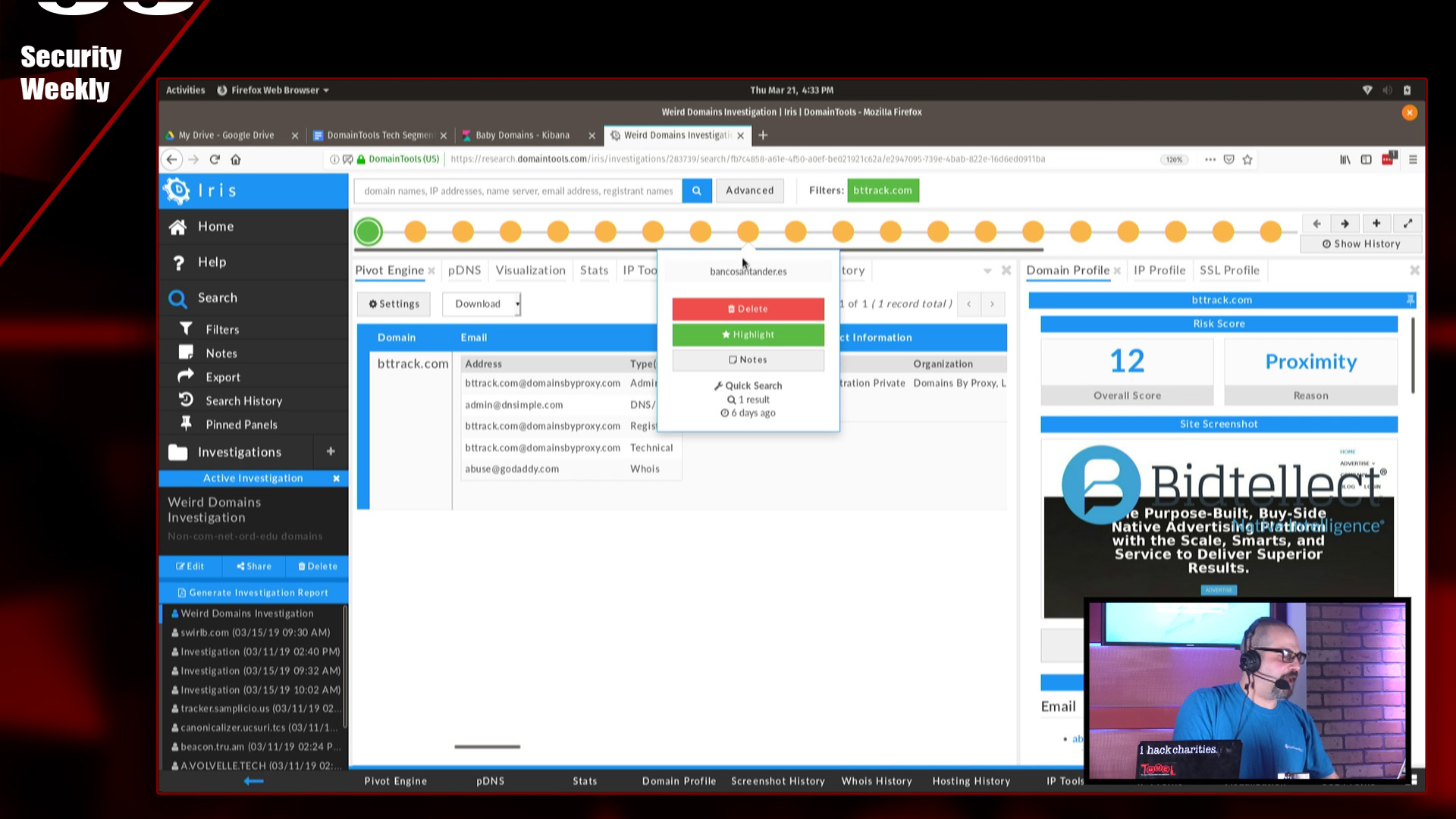Go back with browser back arrow

coord(172,159)
